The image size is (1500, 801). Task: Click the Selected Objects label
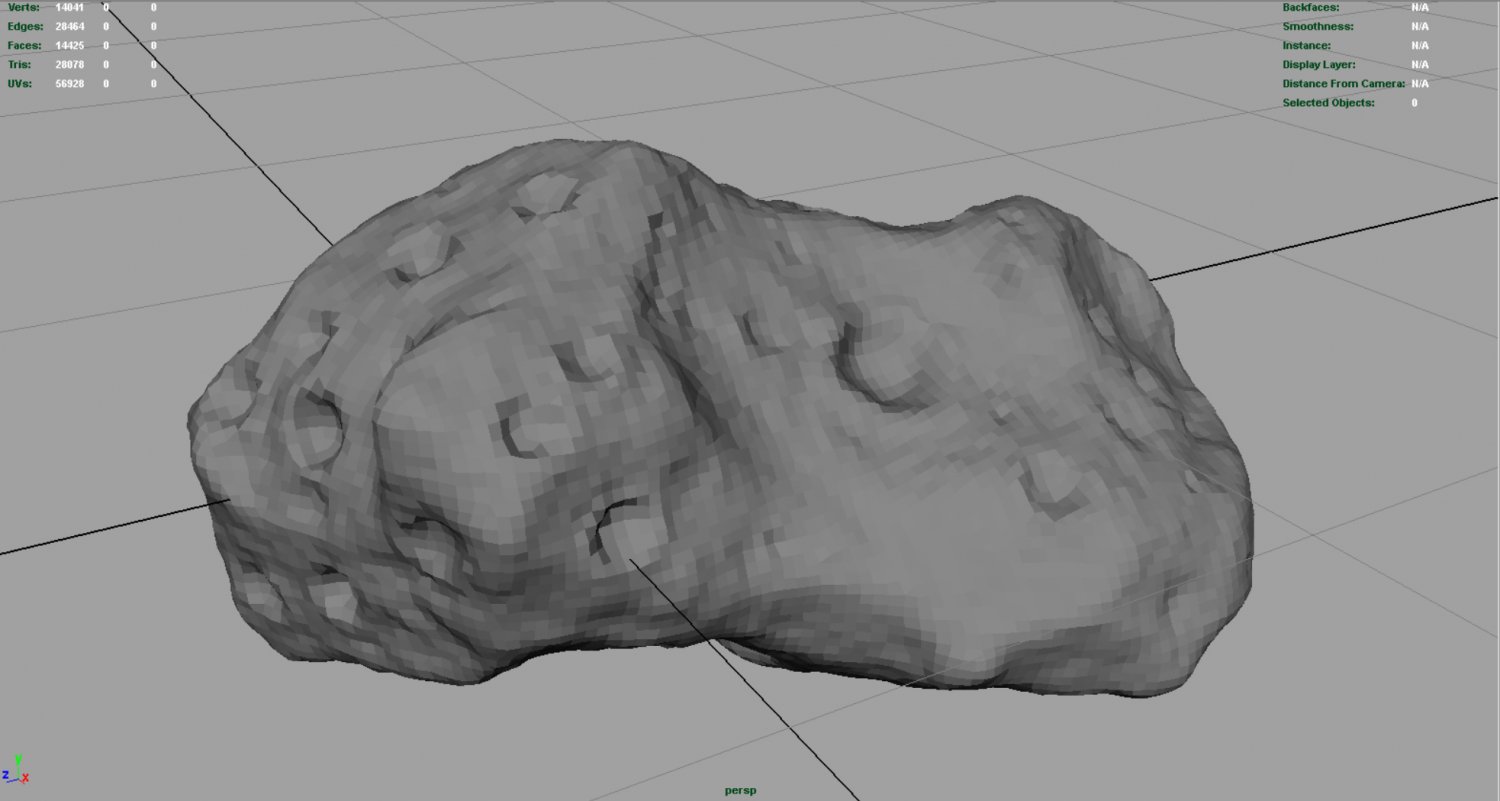(x=1328, y=102)
